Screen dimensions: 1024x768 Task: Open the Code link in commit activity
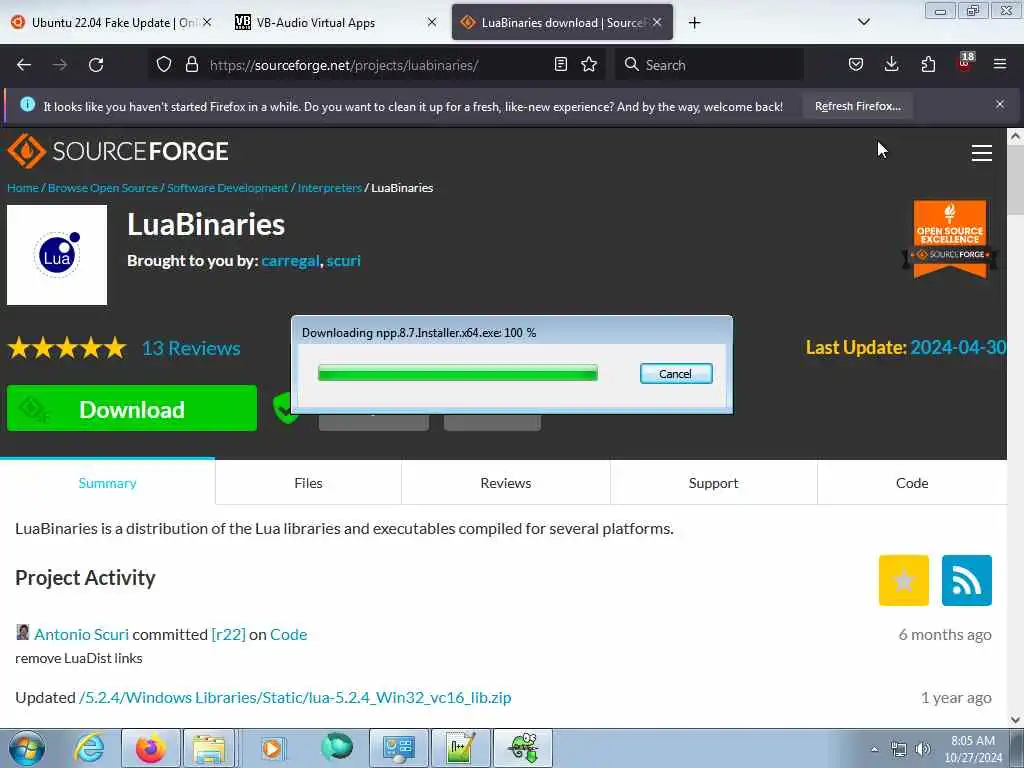tap(289, 634)
